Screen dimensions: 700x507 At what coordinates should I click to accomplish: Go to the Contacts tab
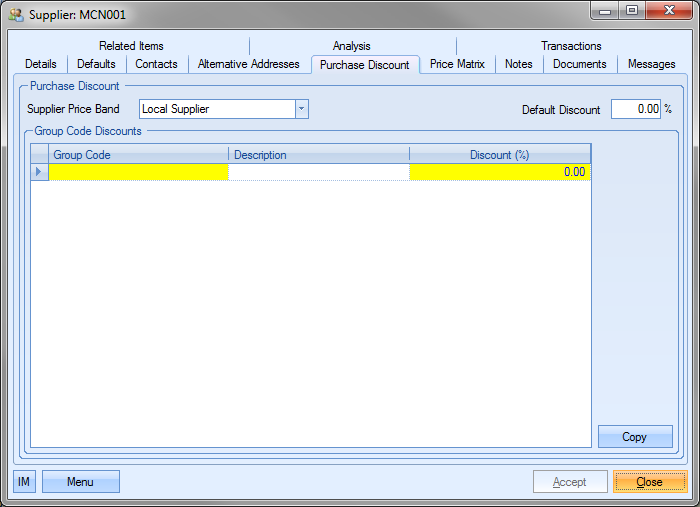pos(156,64)
